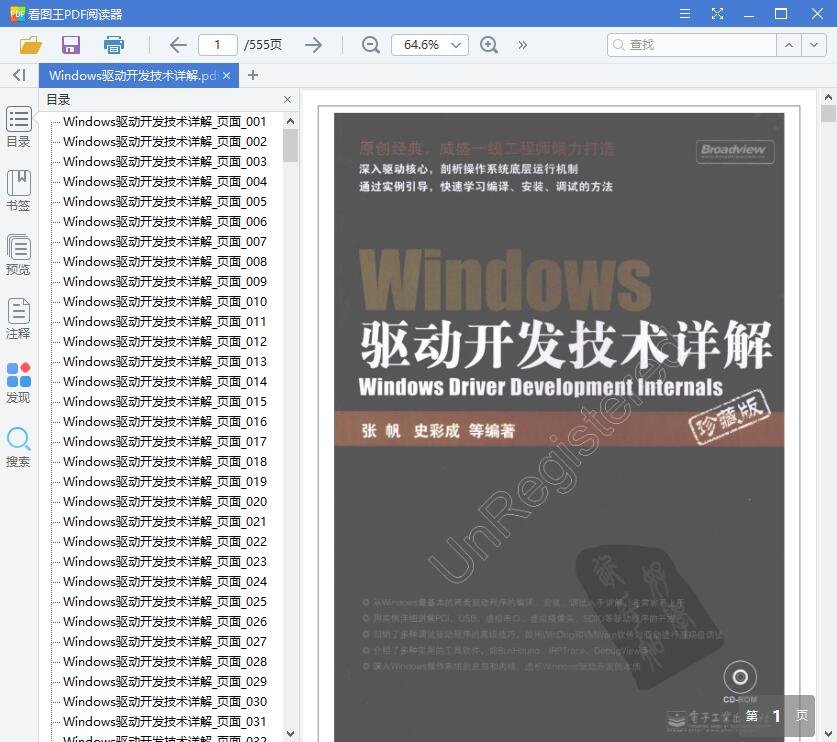Open outline entry 页面_028

point(164,662)
